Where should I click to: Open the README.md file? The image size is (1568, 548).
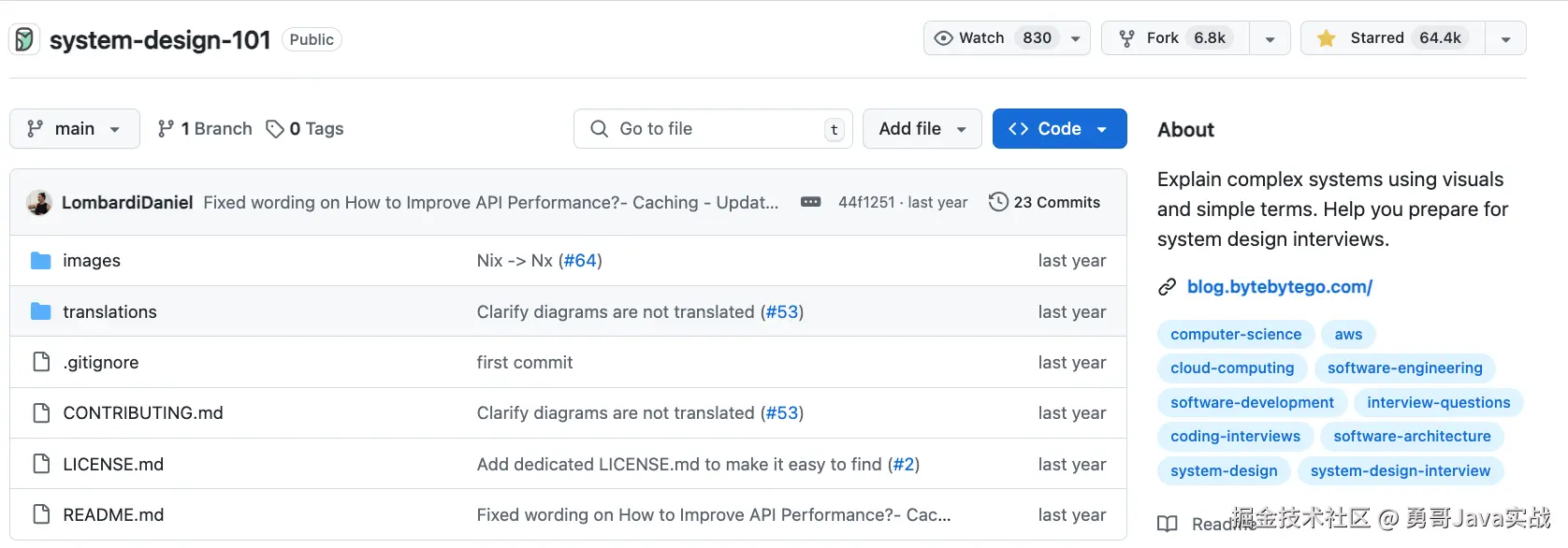coord(113,515)
